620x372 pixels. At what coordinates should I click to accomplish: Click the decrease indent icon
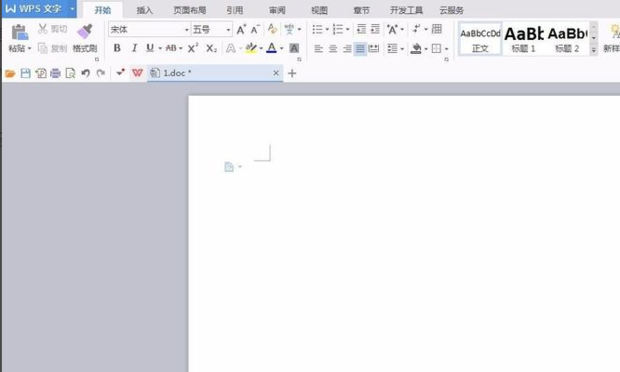pyautogui.click(x=361, y=29)
